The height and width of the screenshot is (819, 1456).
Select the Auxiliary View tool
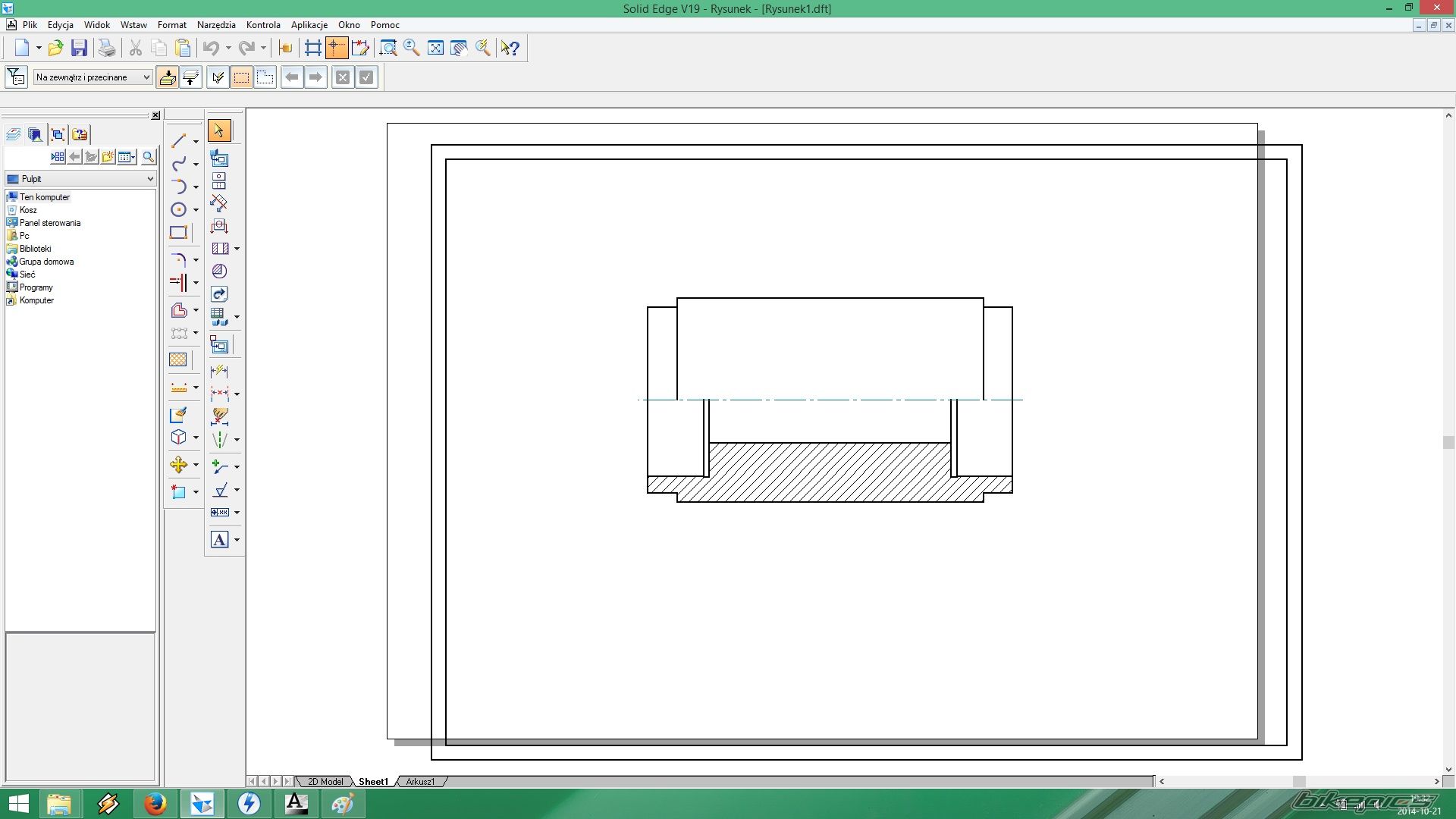click(x=219, y=203)
